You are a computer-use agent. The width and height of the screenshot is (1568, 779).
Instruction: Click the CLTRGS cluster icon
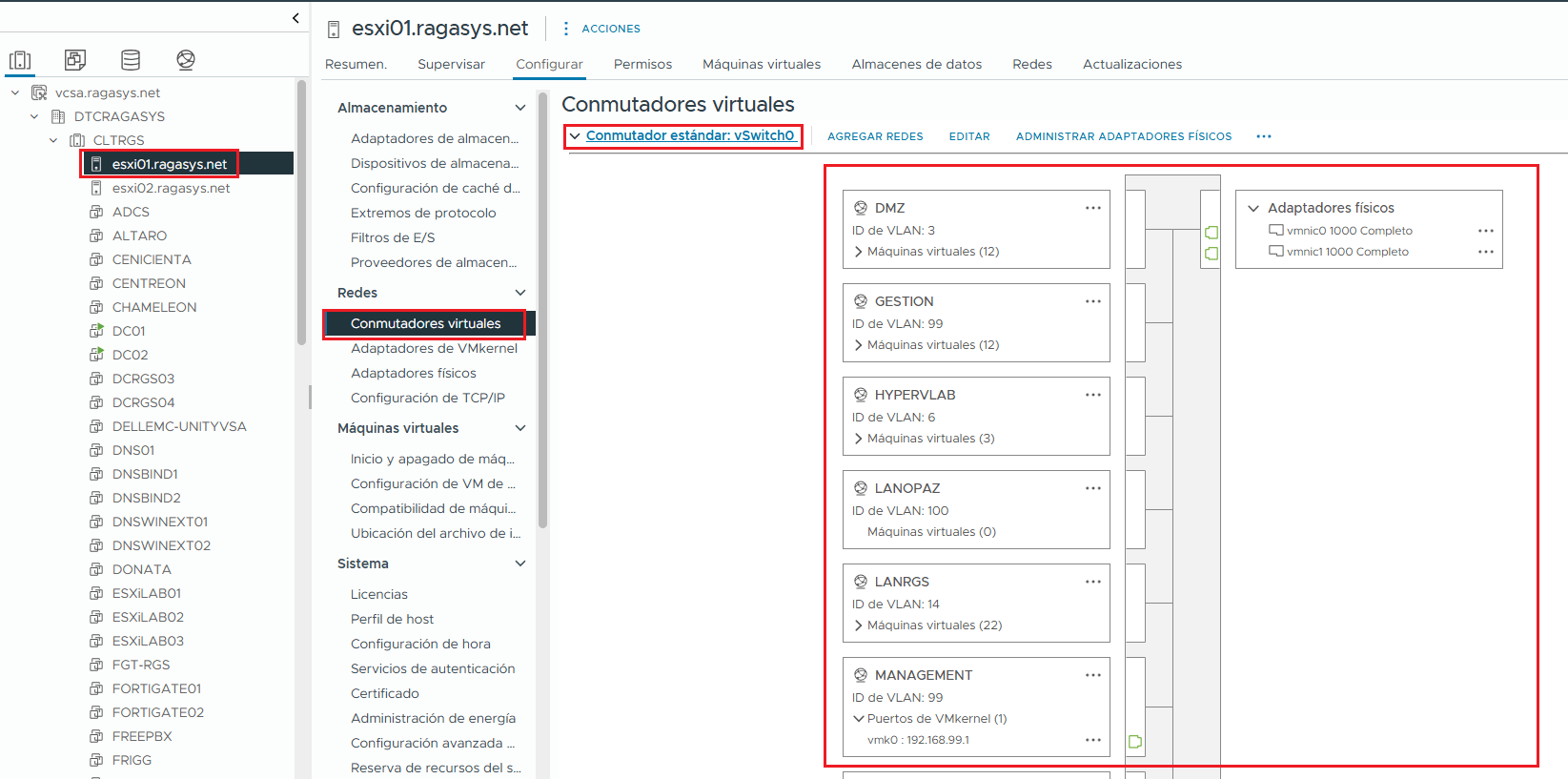click(77, 140)
